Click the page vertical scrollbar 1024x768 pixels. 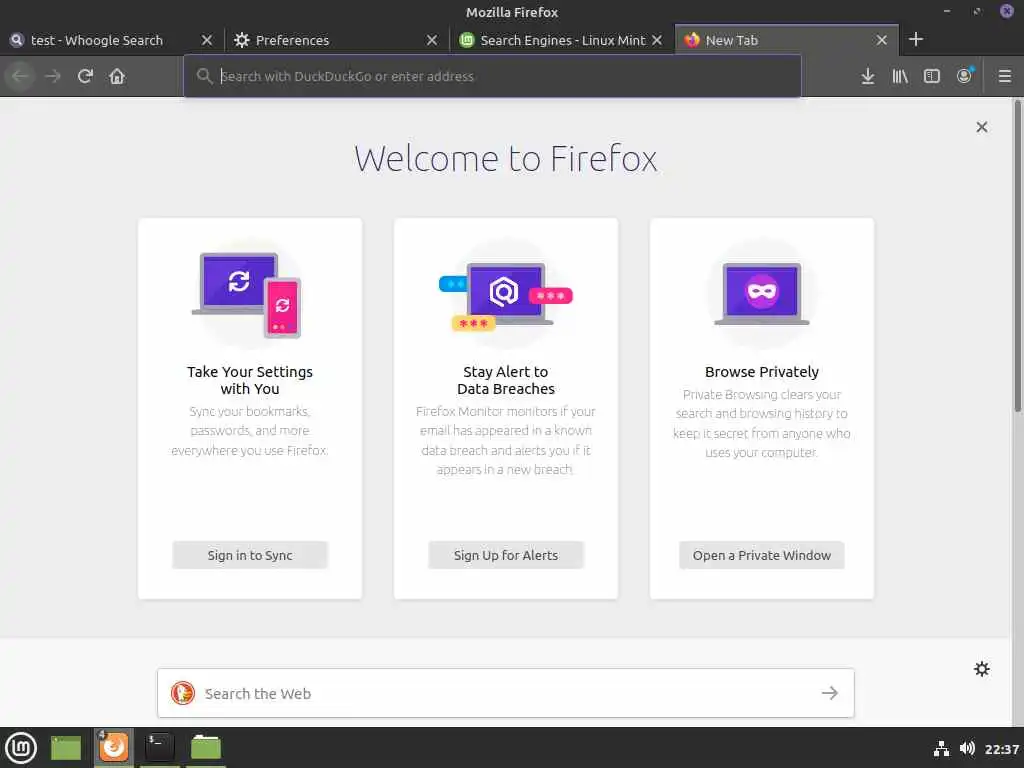1017,255
